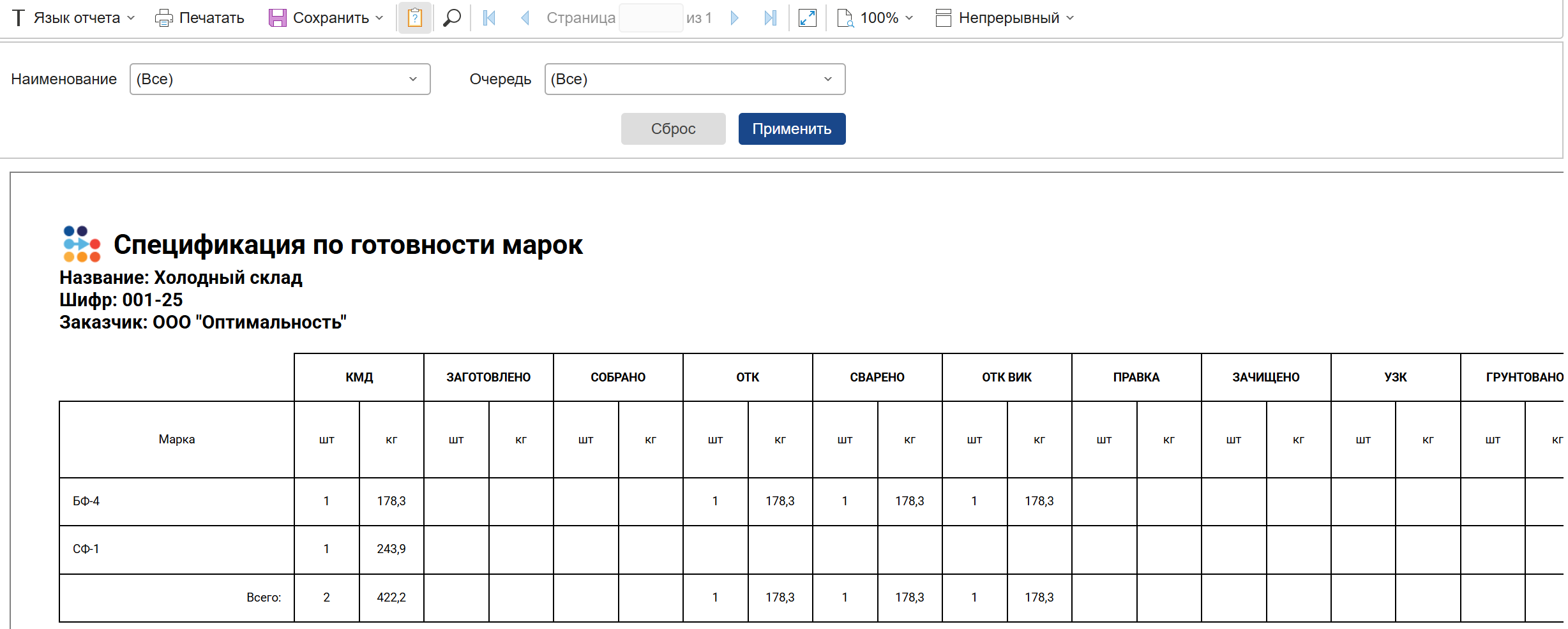Click the Всего total label

[264, 598]
